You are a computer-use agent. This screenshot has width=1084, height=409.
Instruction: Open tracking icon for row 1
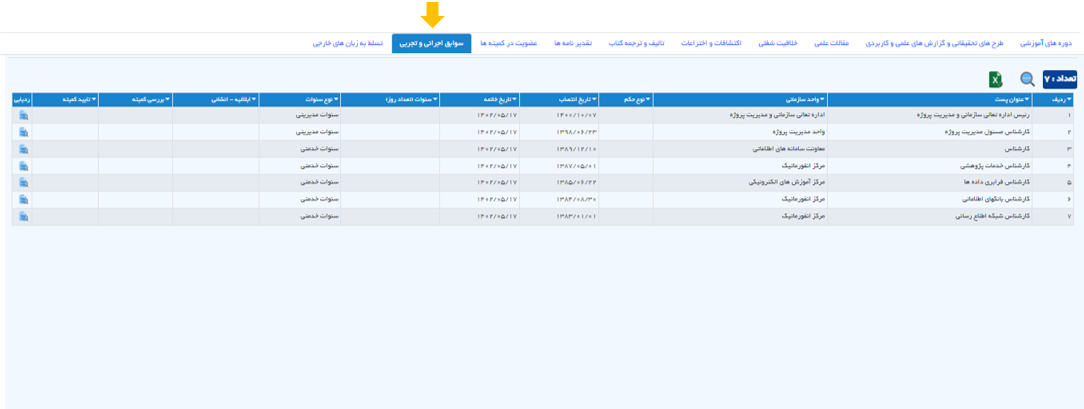click(24, 115)
